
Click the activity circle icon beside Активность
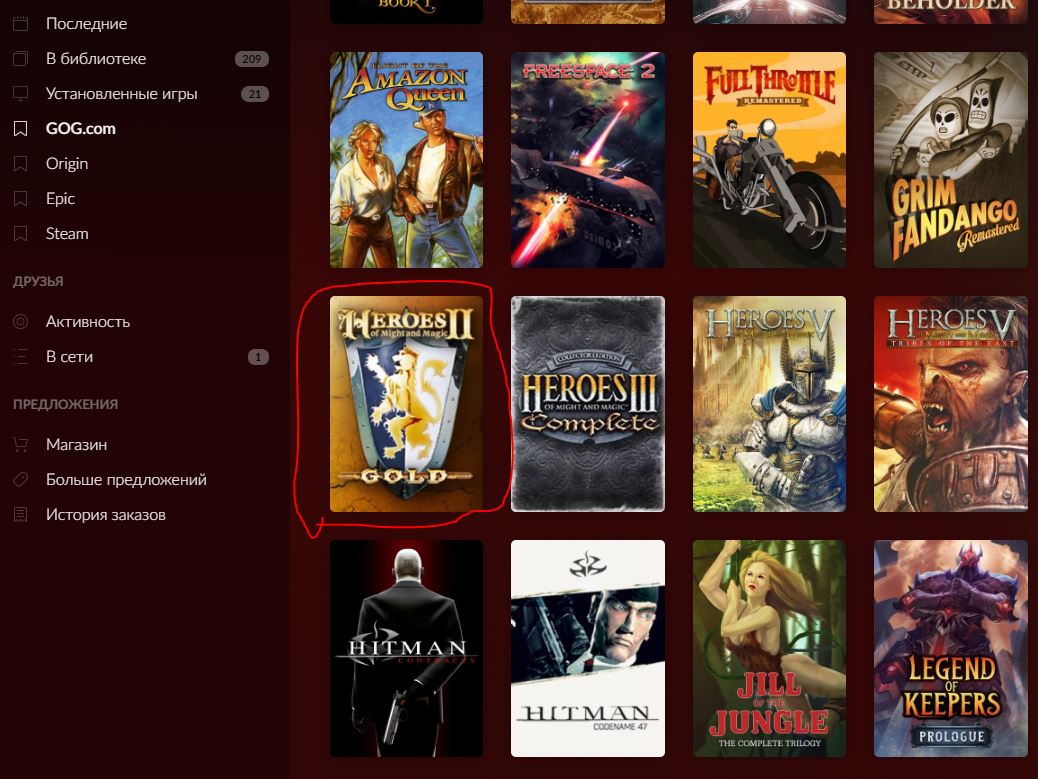coord(21,322)
